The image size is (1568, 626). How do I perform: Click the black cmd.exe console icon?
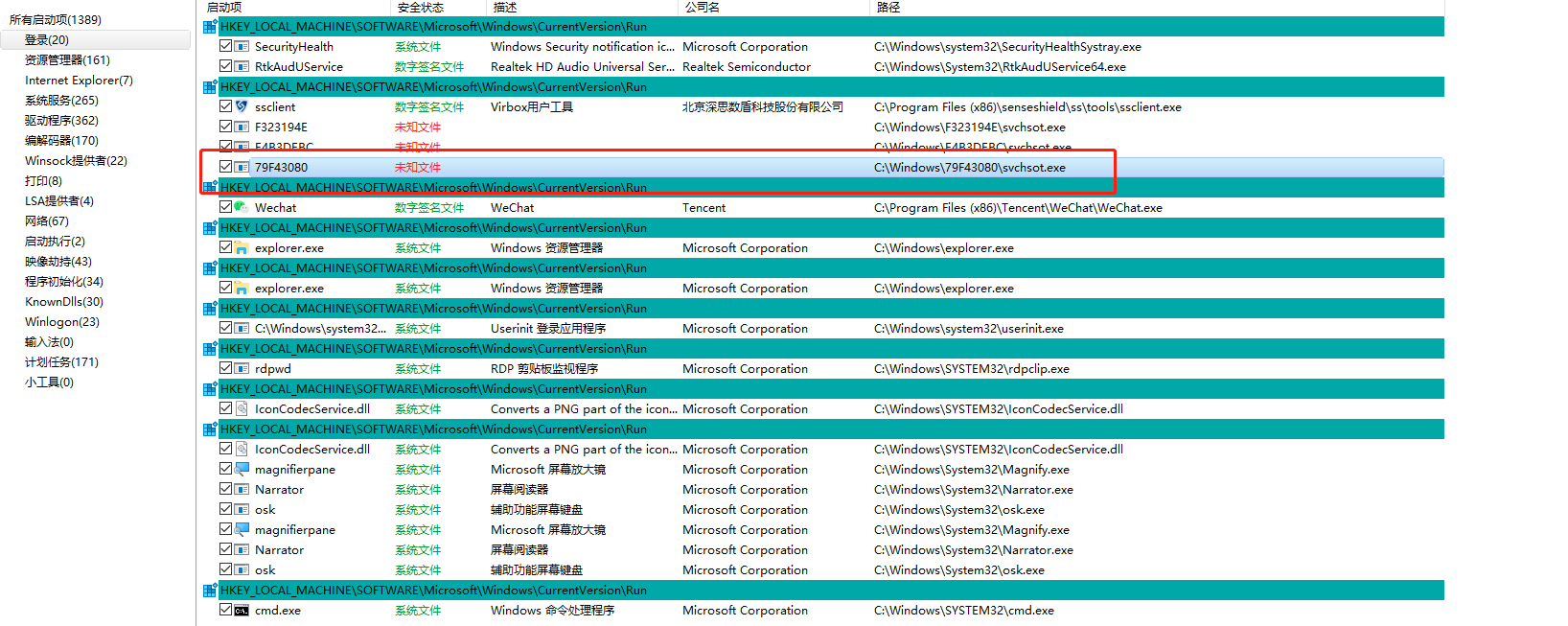point(242,610)
